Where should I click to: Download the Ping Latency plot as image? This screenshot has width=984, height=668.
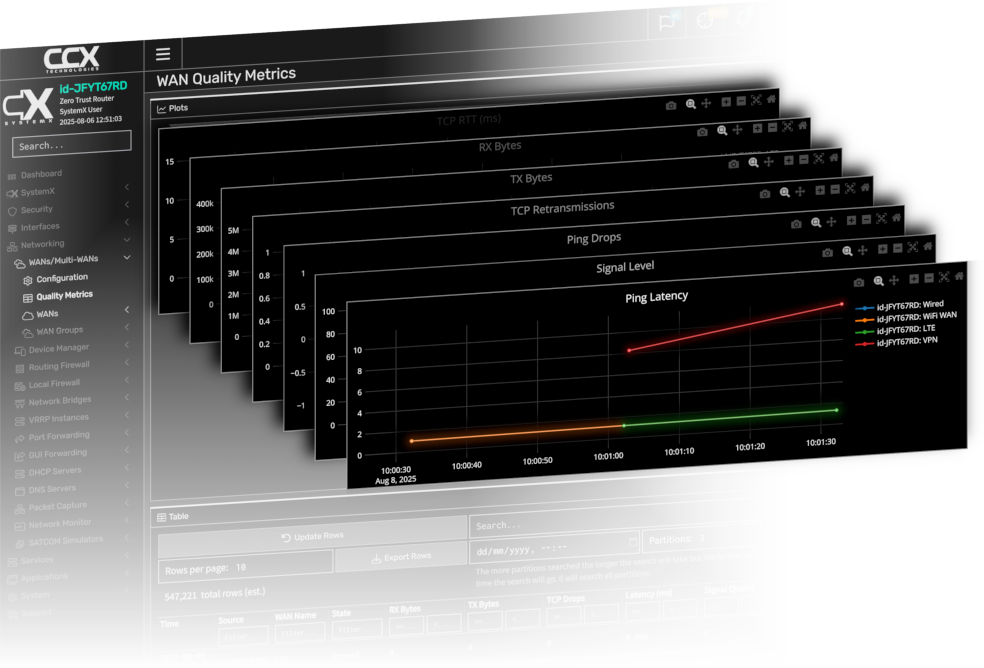point(859,283)
